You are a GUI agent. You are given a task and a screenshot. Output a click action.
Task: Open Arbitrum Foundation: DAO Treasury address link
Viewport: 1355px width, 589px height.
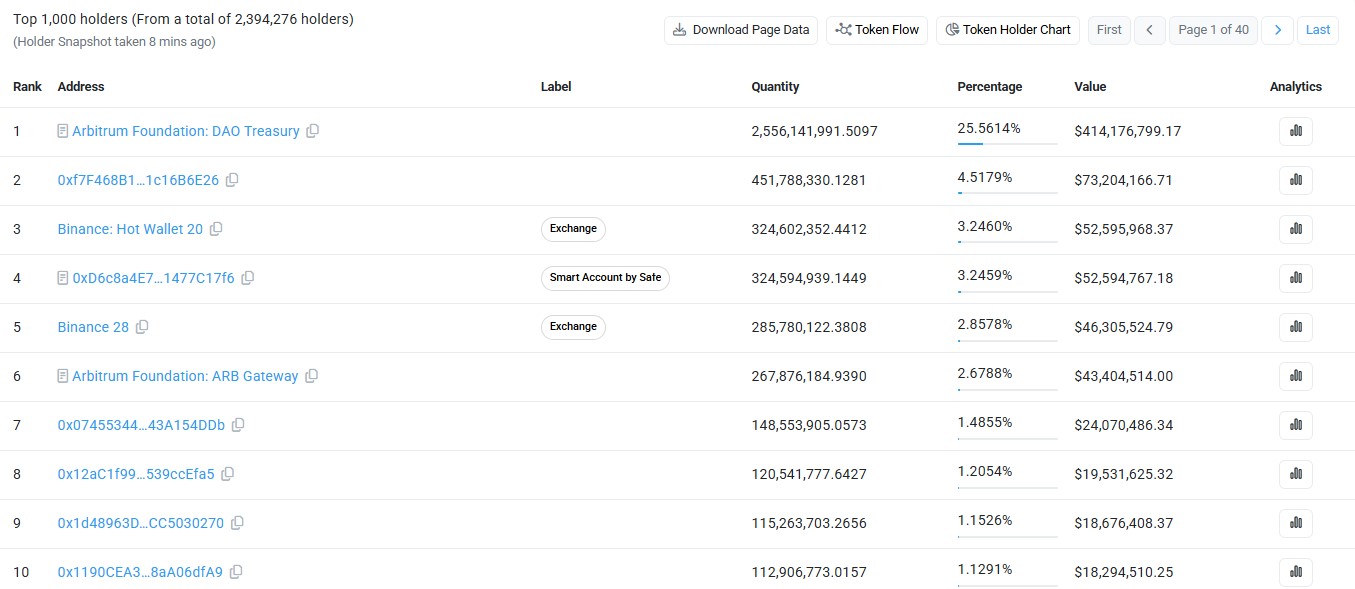tap(186, 131)
